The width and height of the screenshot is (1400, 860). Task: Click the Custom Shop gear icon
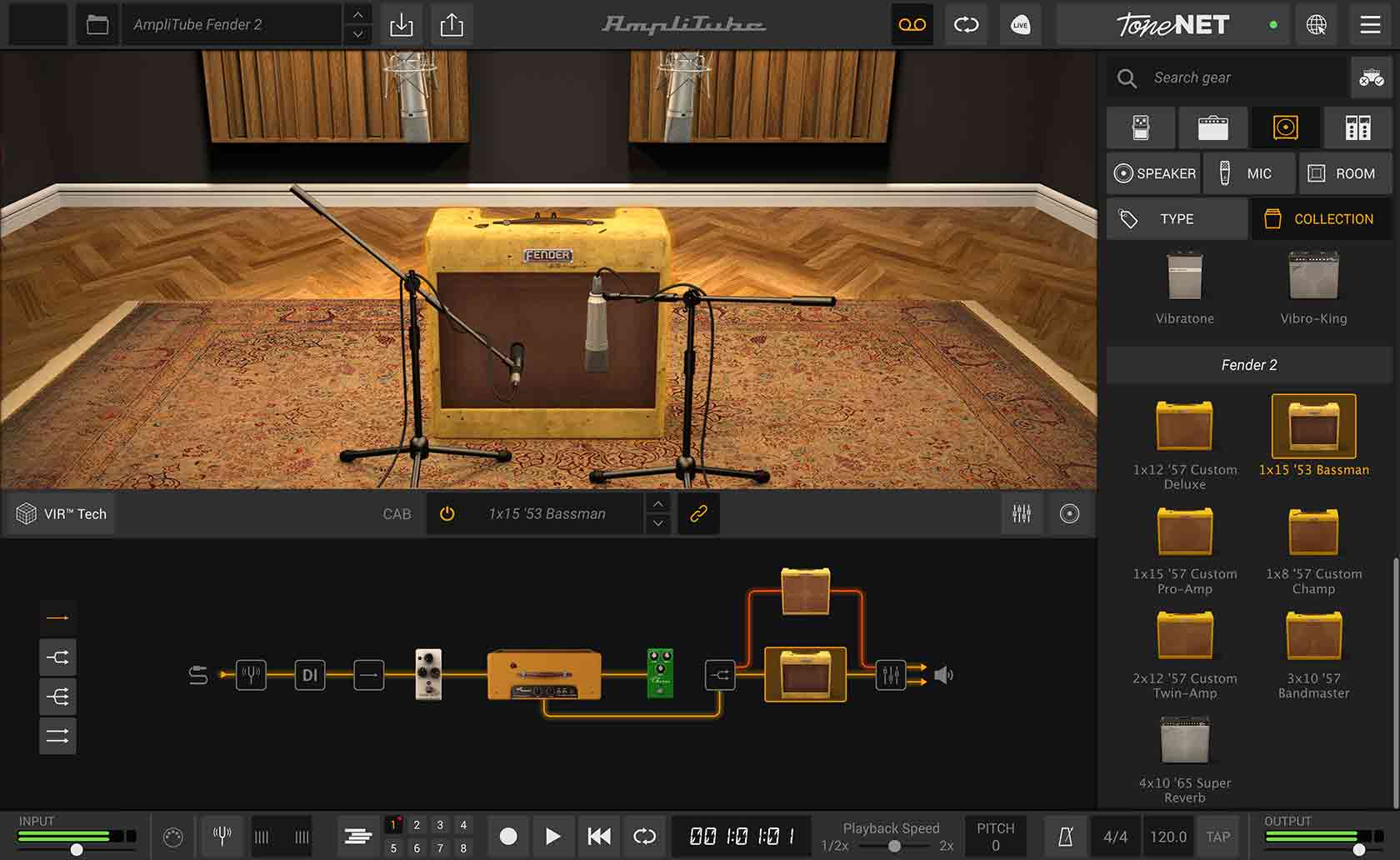(x=1371, y=78)
